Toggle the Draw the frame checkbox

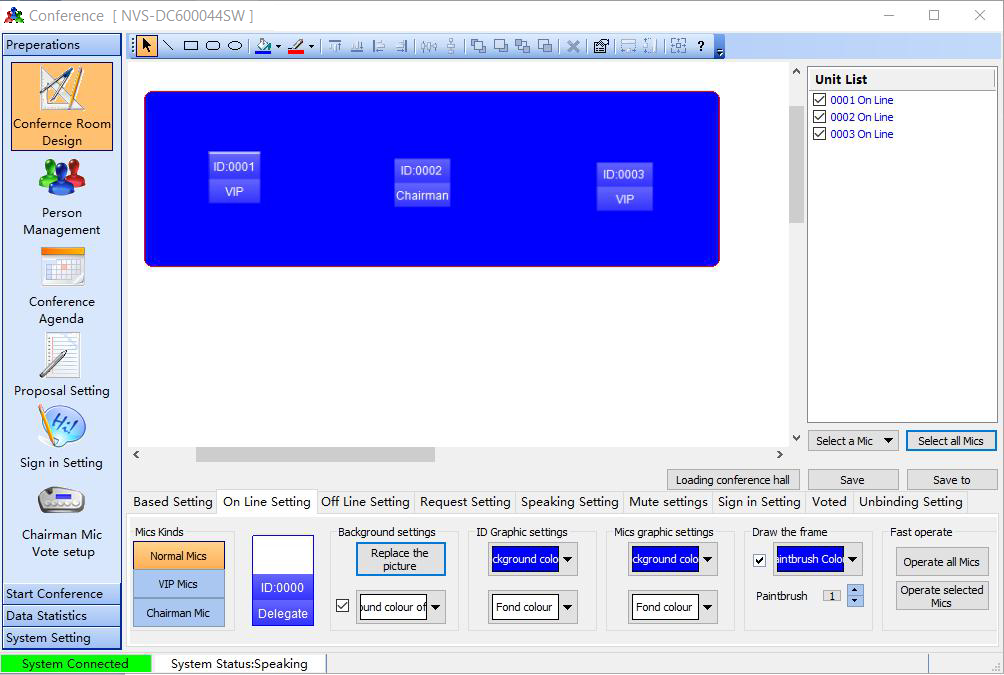click(x=759, y=560)
